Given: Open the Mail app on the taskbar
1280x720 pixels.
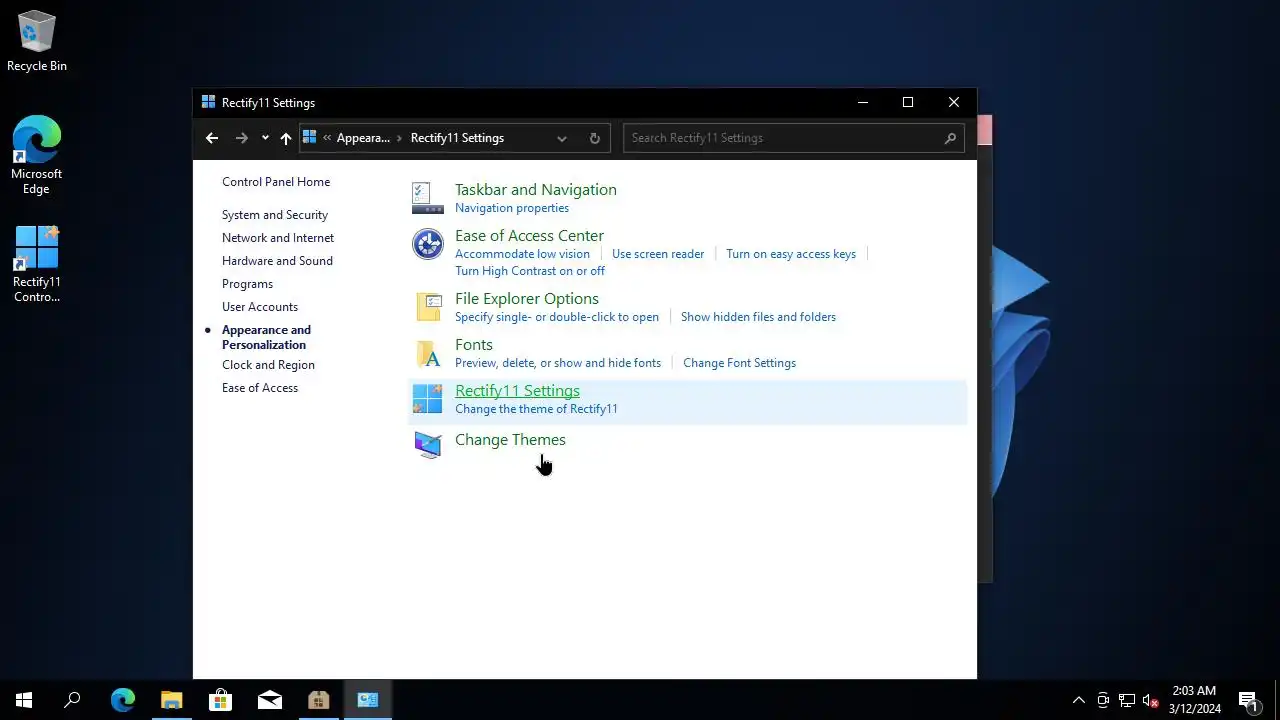Looking at the screenshot, I should click(269, 700).
